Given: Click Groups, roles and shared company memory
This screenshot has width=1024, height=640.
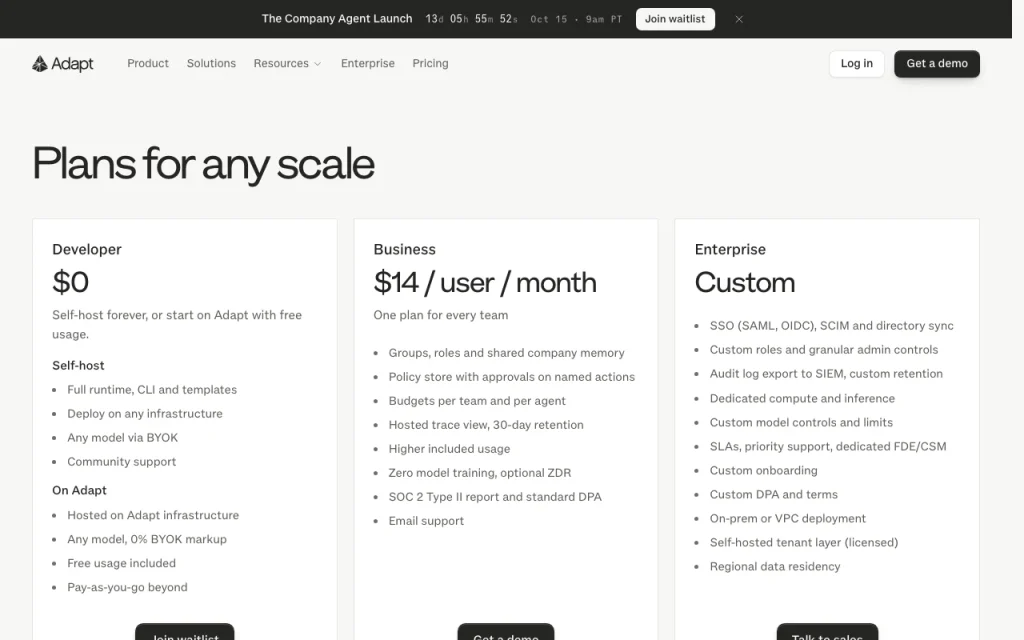Looking at the screenshot, I should pos(506,353).
